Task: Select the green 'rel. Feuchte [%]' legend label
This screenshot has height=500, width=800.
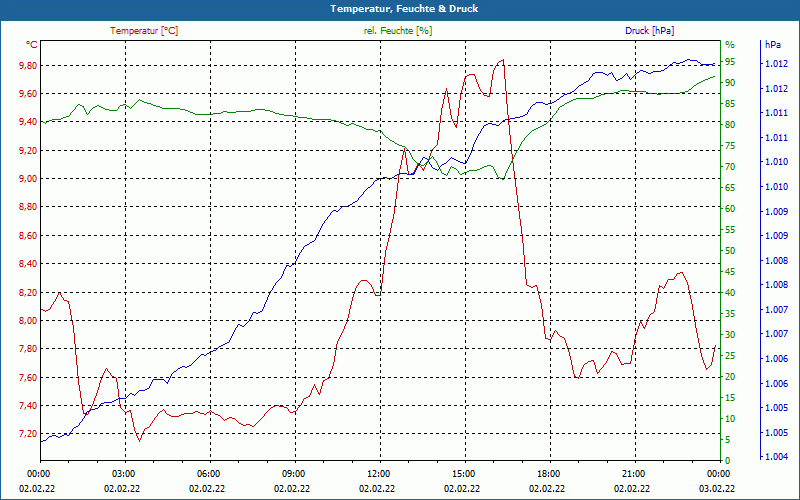Action: point(398,31)
